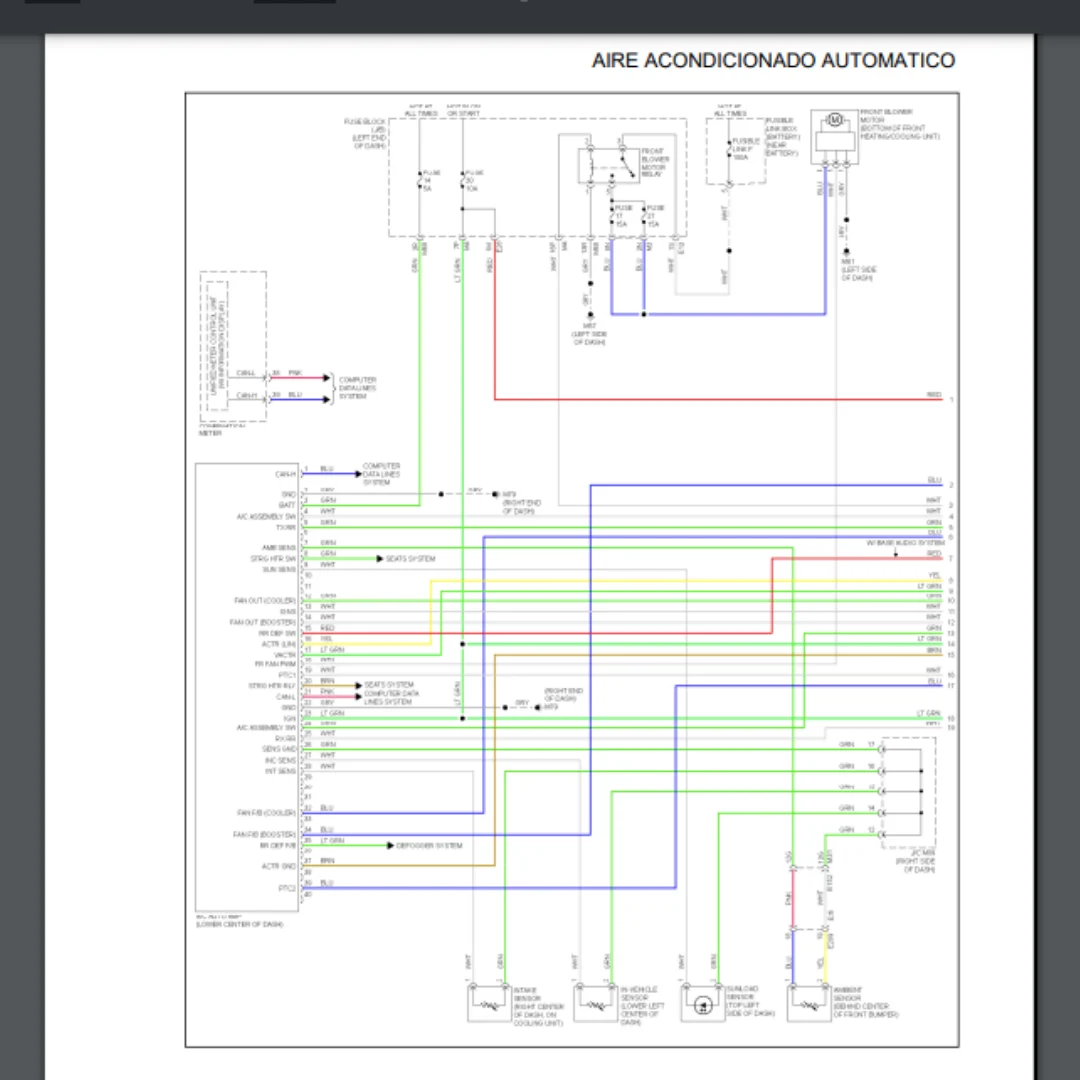Screen dimensions: 1080x1080
Task: Click the FAN OUT (BOOSTER) pin label
Action: 263,622
